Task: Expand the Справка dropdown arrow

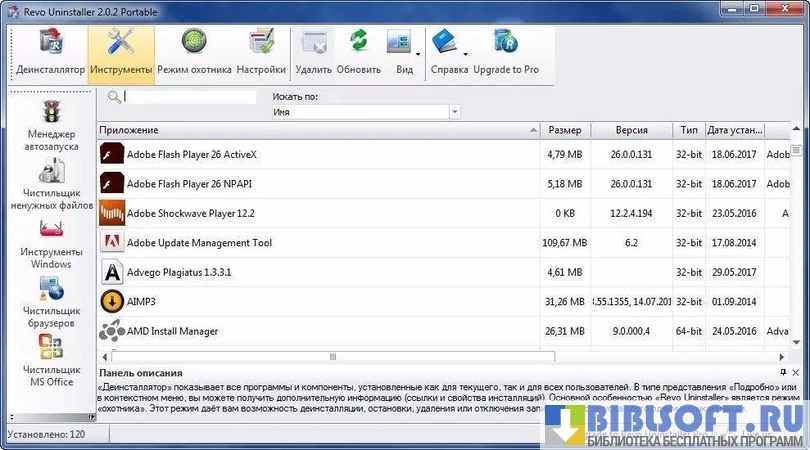Action: coord(466,53)
